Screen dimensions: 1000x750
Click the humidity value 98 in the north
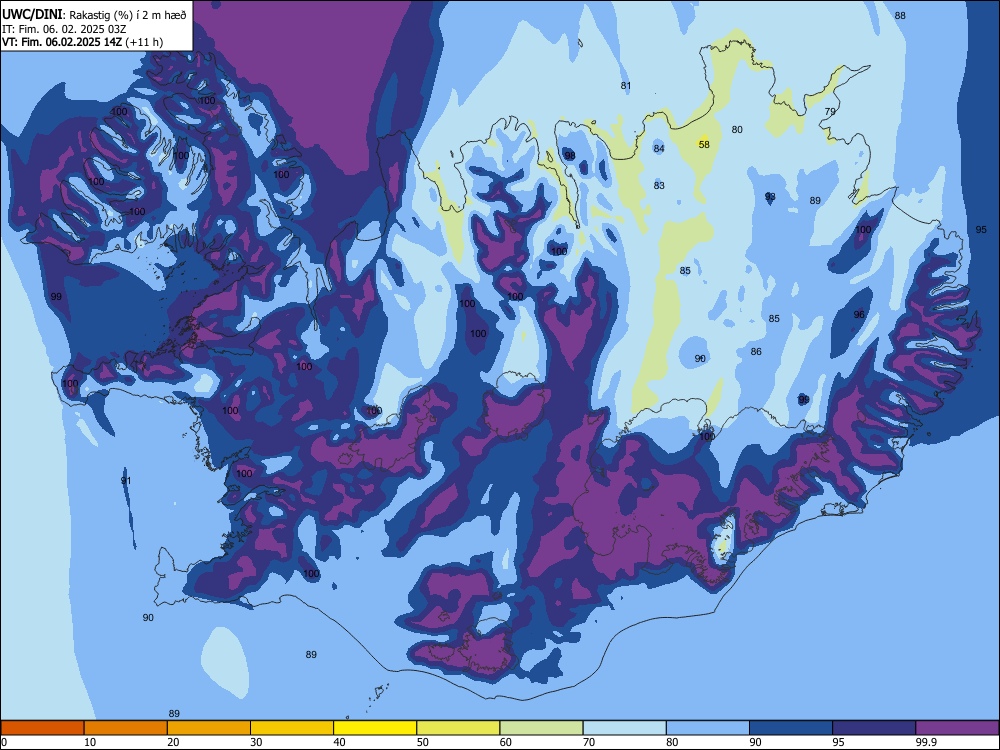click(570, 156)
